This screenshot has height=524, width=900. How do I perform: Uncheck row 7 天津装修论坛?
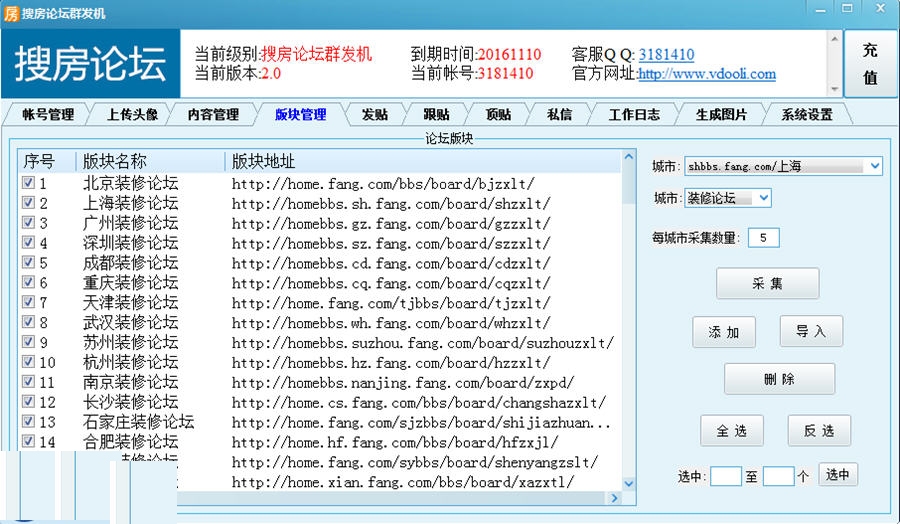pyautogui.click(x=28, y=301)
